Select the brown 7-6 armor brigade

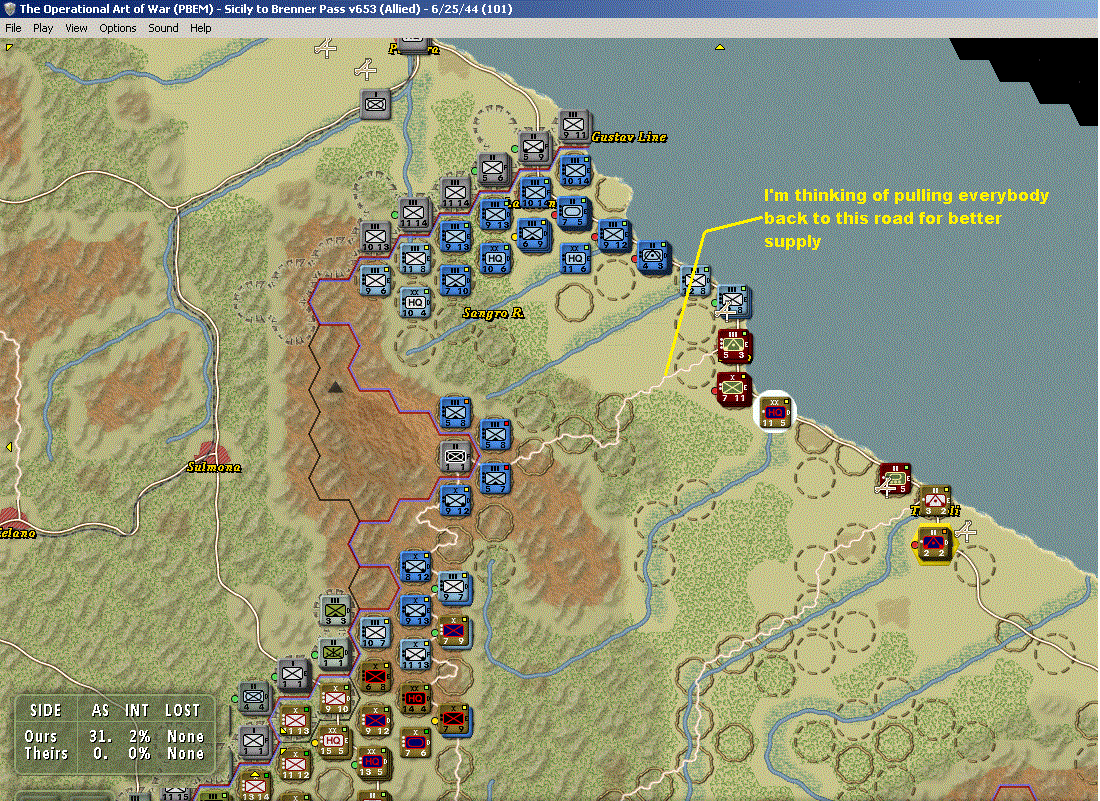coord(415,742)
